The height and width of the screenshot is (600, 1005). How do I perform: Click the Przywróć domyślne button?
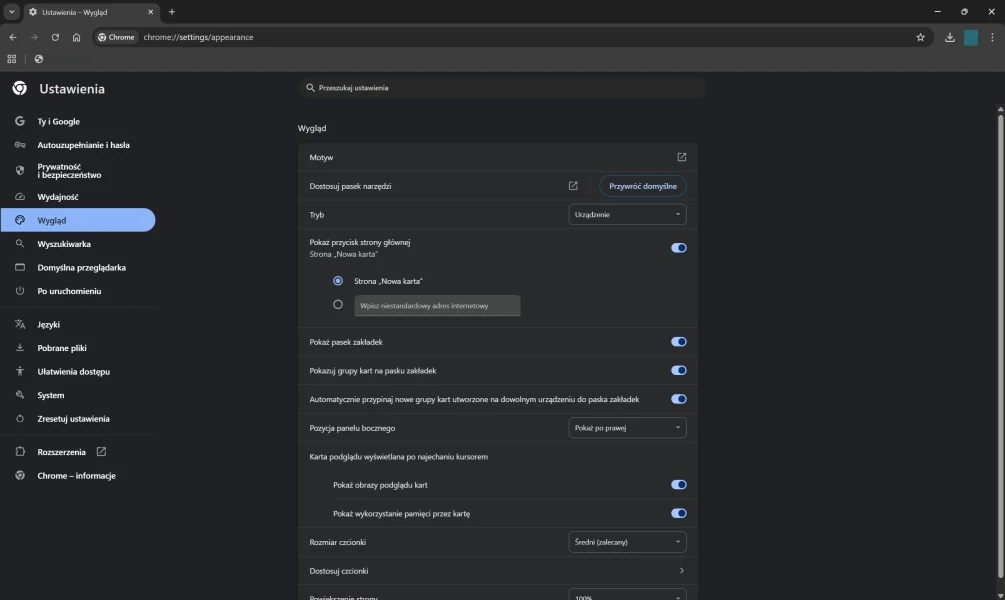pos(642,186)
